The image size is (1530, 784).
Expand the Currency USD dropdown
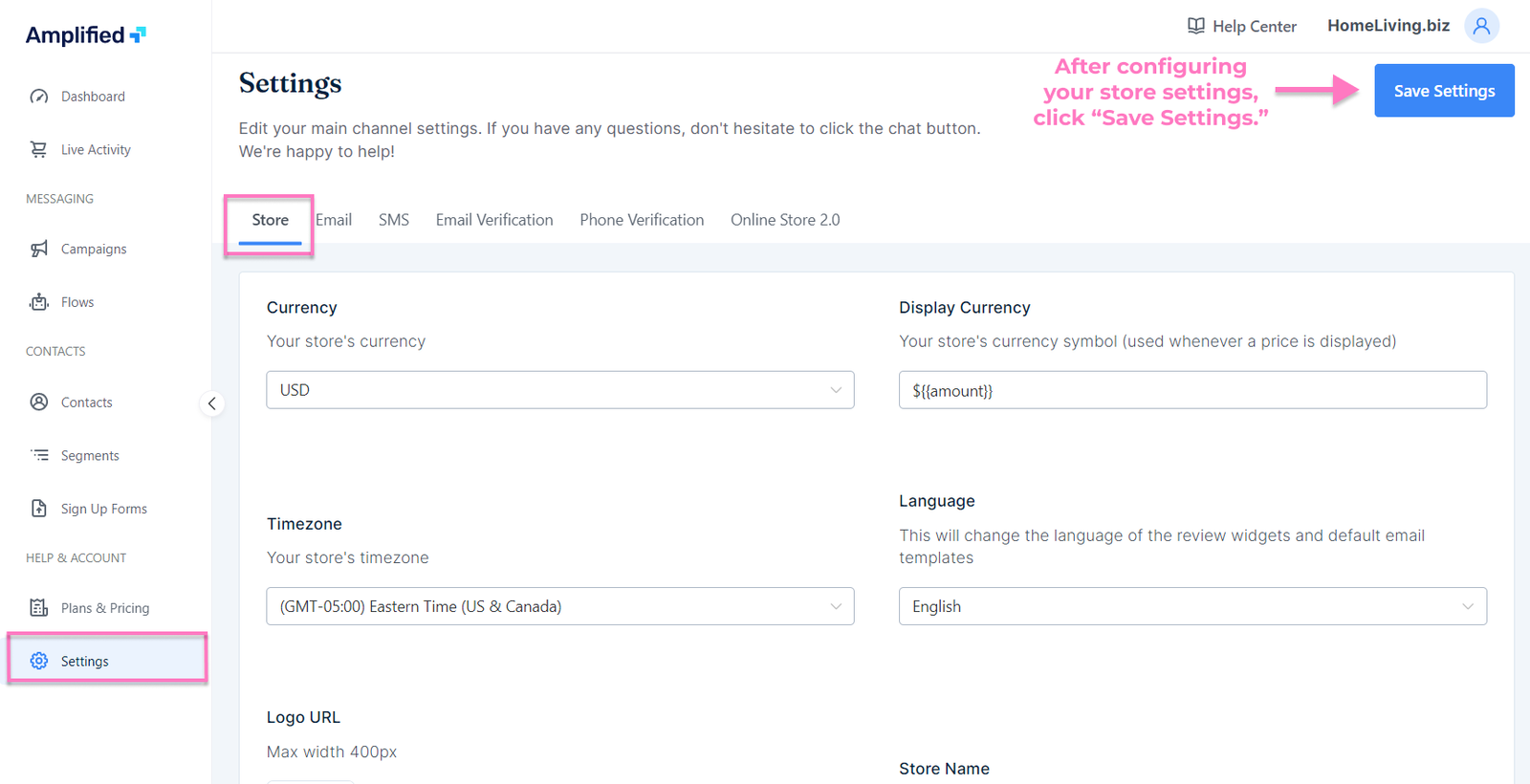(559, 390)
